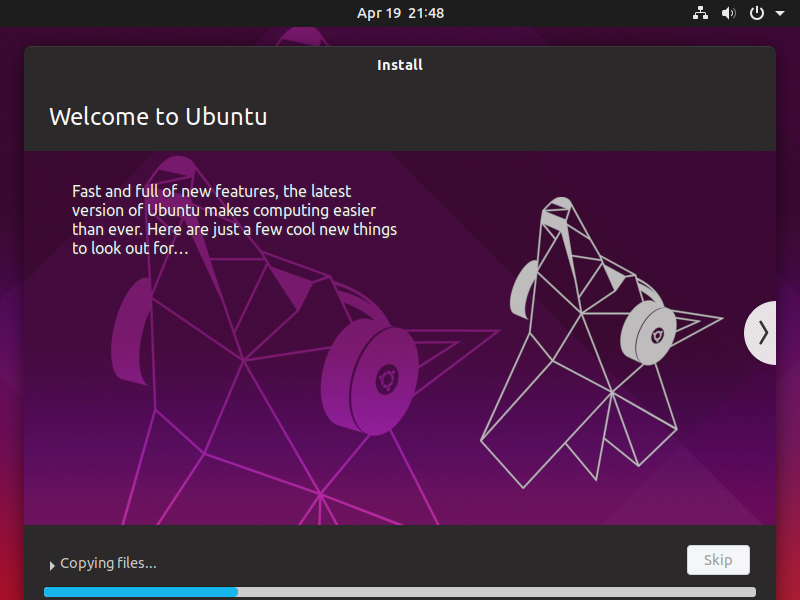Open the clock showing Apr 19 21:48

pos(401,13)
